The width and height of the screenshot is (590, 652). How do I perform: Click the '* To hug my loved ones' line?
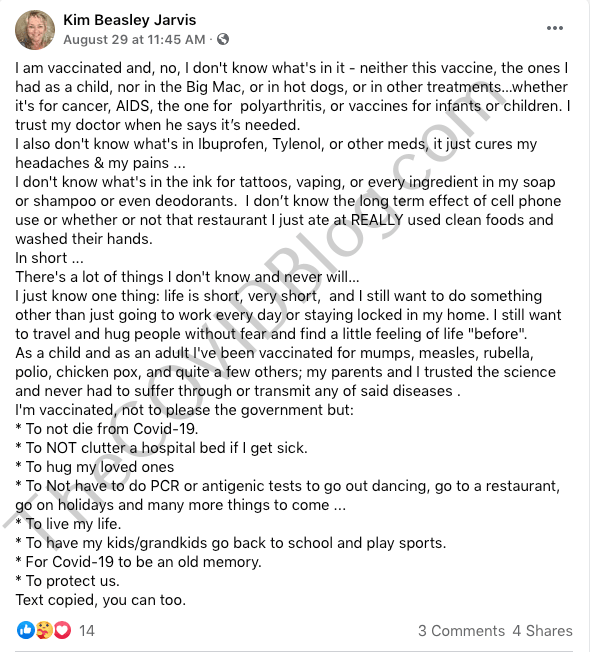95,467
